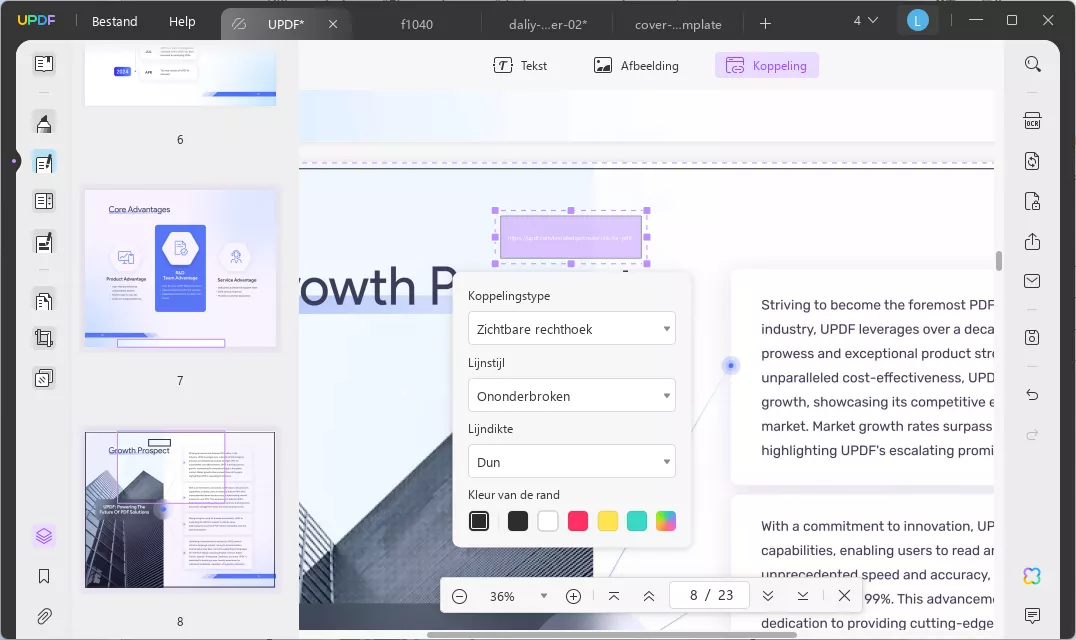Open the Help menu
This screenshot has height=640, width=1076.
click(x=182, y=21)
